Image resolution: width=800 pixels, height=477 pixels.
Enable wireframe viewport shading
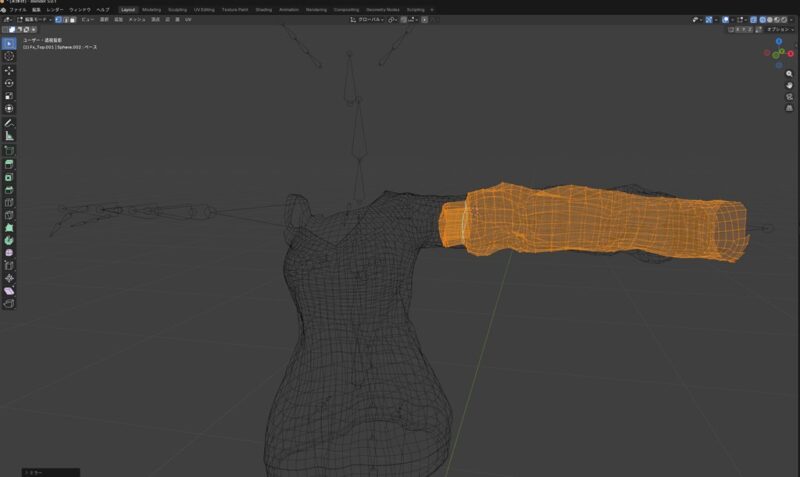pyautogui.click(x=763, y=19)
